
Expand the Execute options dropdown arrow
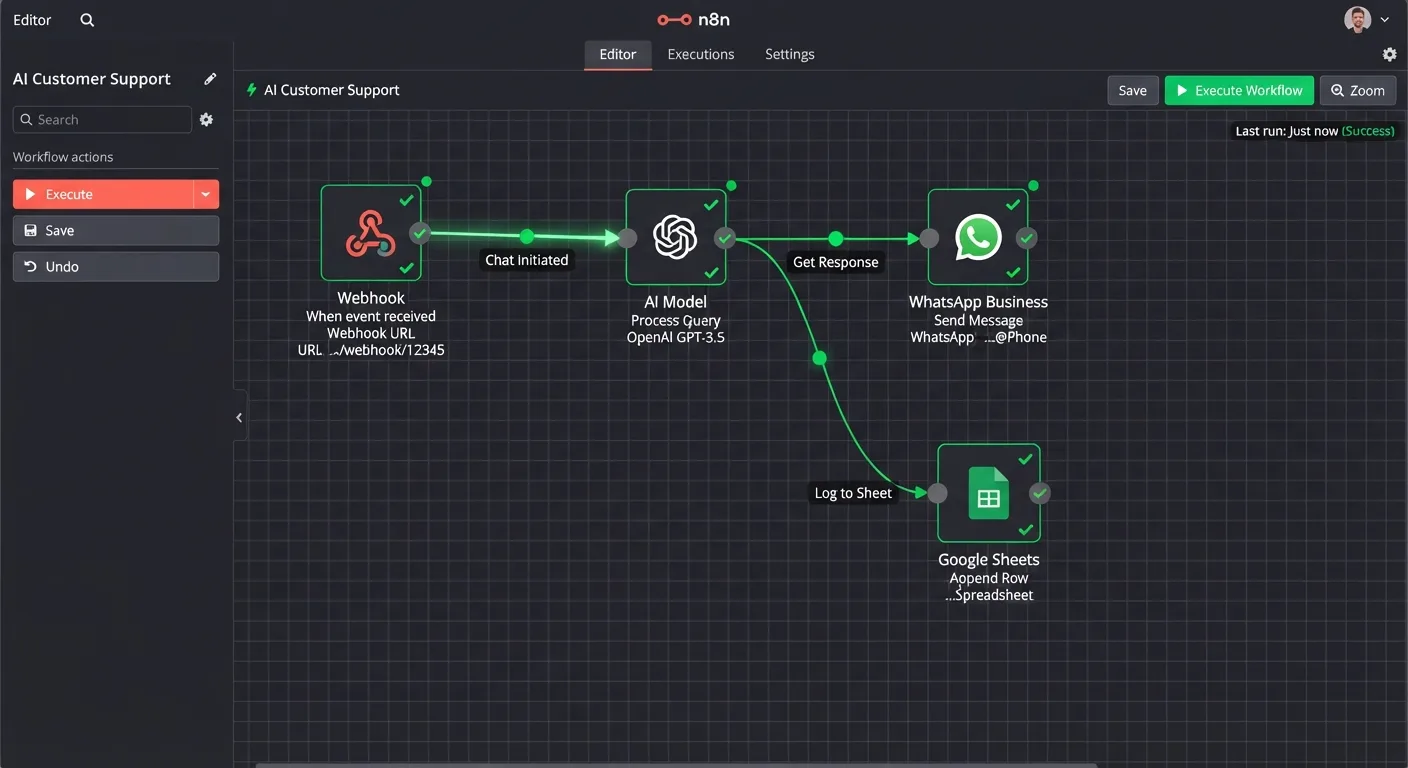206,194
